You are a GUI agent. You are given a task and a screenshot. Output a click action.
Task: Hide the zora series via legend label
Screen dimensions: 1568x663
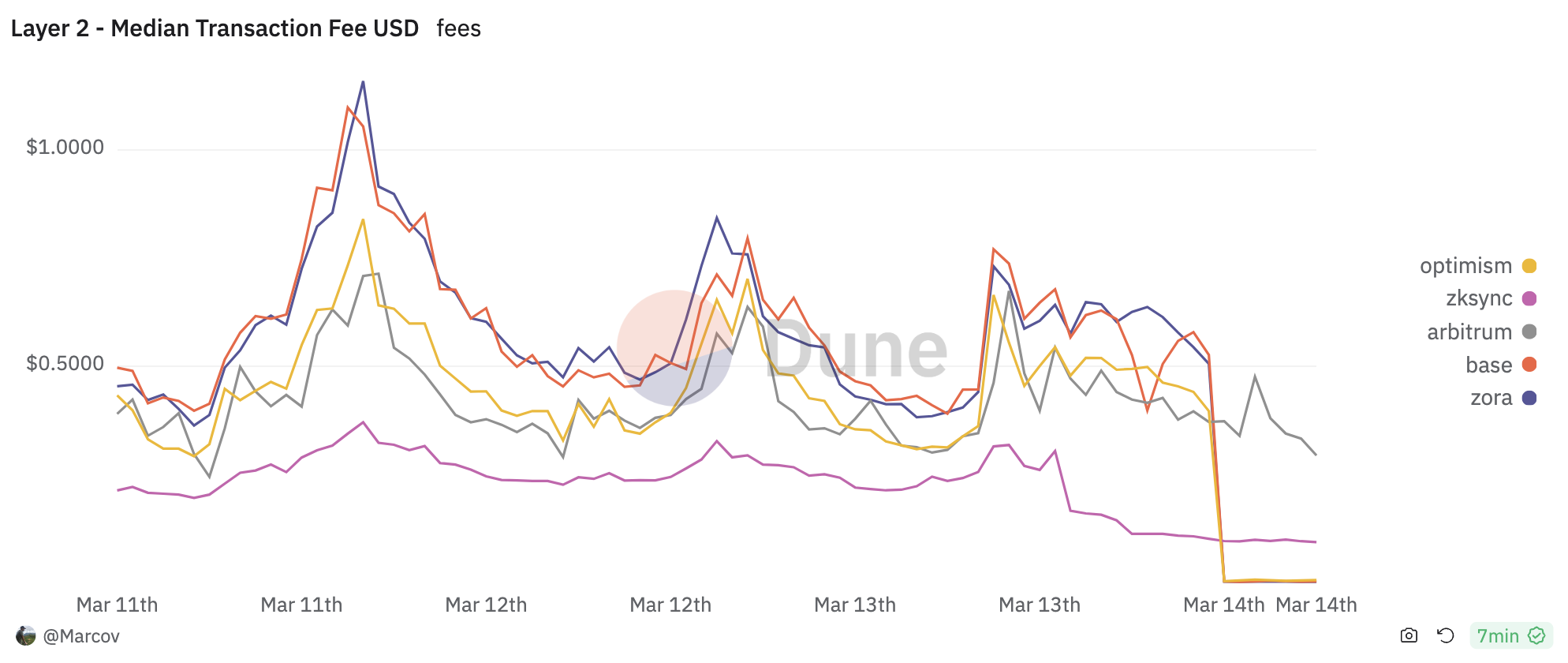click(x=1491, y=398)
